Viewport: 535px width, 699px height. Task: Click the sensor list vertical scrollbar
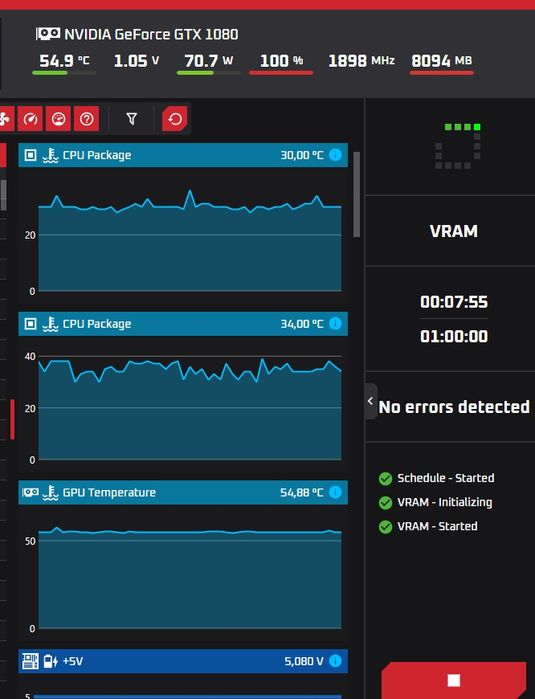click(356, 194)
